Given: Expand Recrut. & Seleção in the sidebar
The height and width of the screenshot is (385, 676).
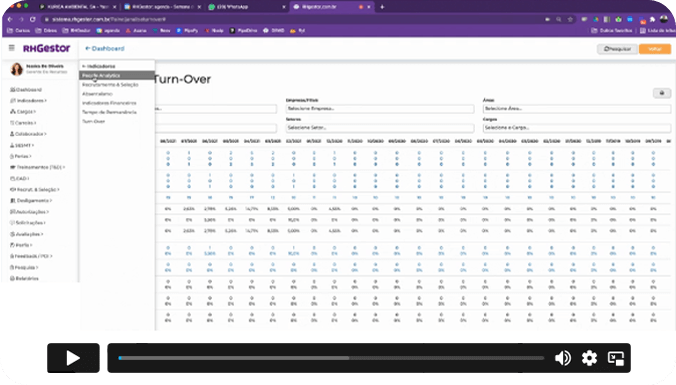Looking at the screenshot, I should click(34, 190).
